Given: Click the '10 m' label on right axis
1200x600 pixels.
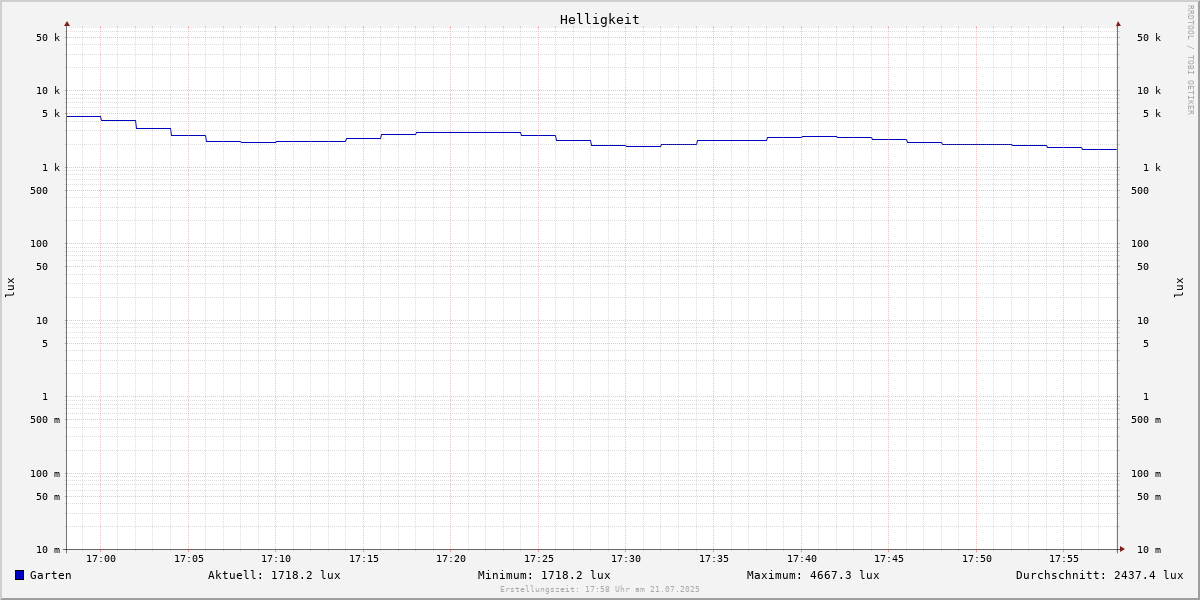Looking at the screenshot, I should [x=1149, y=550].
